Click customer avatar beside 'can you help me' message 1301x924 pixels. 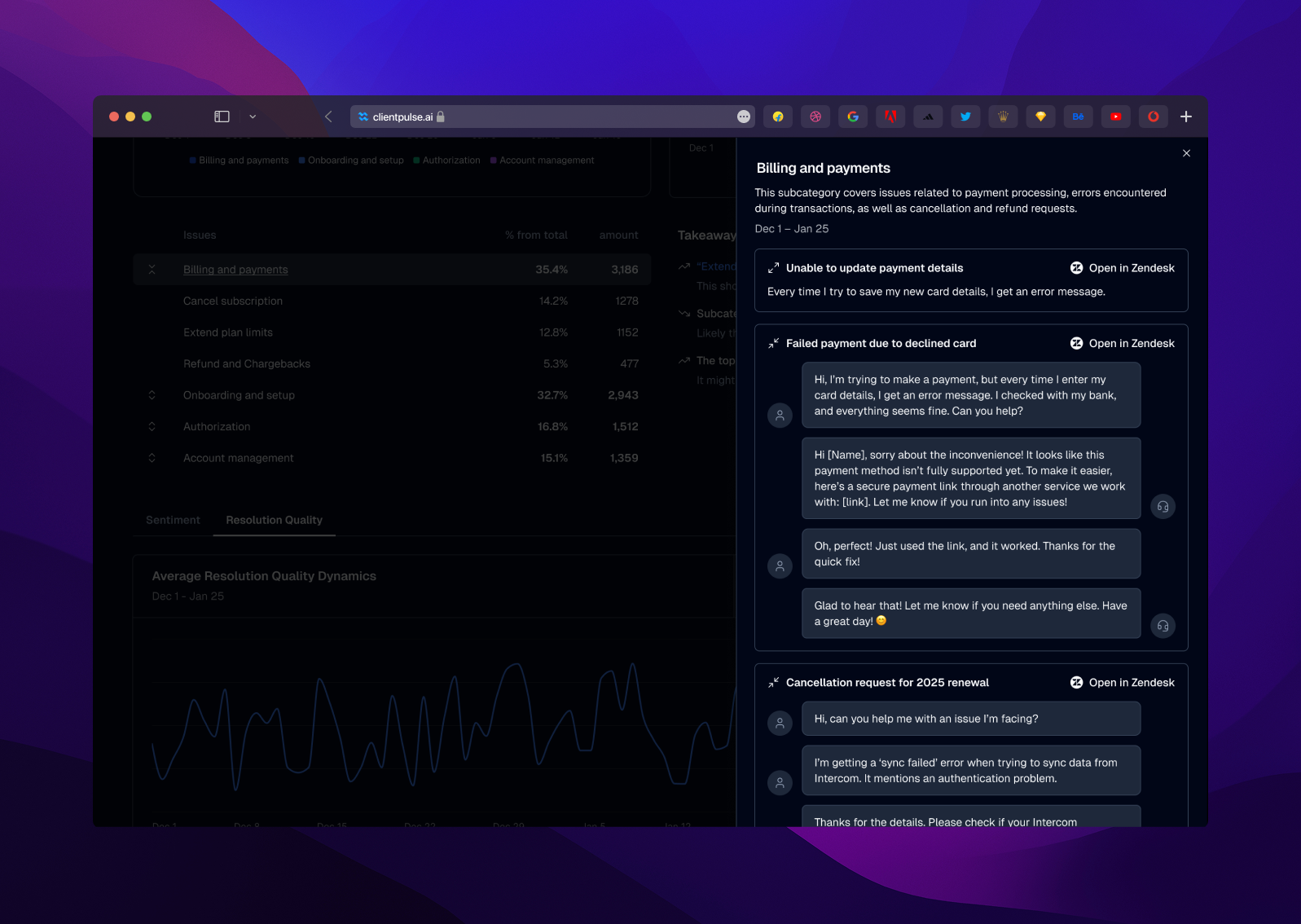tap(780, 723)
